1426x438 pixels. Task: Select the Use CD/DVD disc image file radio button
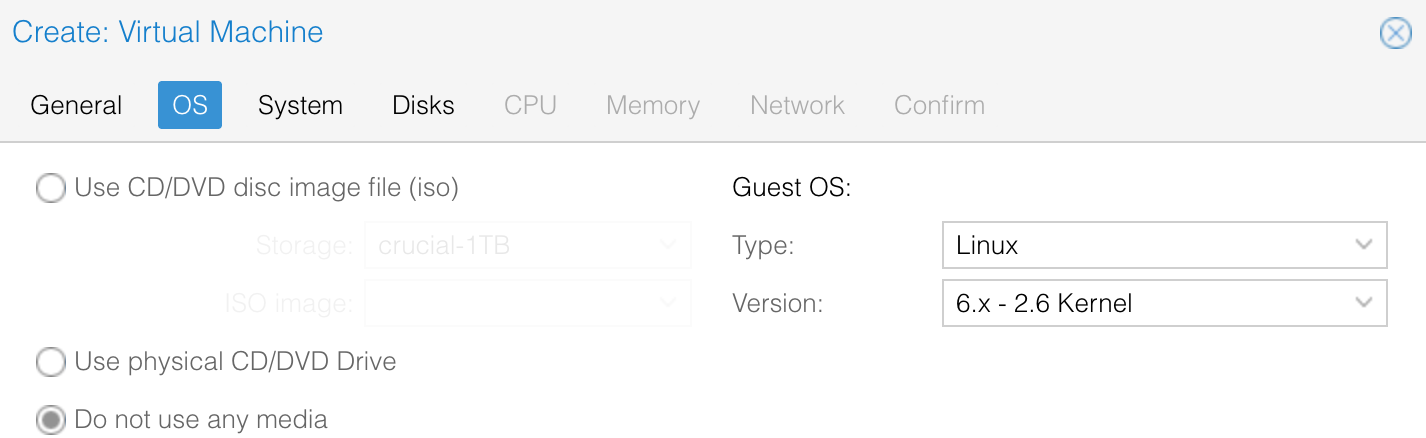point(50,188)
